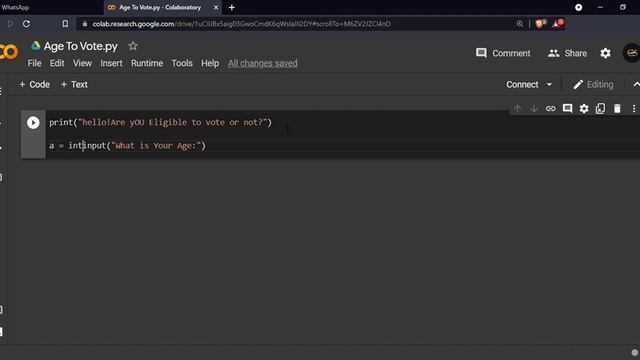The width and height of the screenshot is (640, 360).
Task: Switch to the WhatsApp tab
Action: (16, 7)
